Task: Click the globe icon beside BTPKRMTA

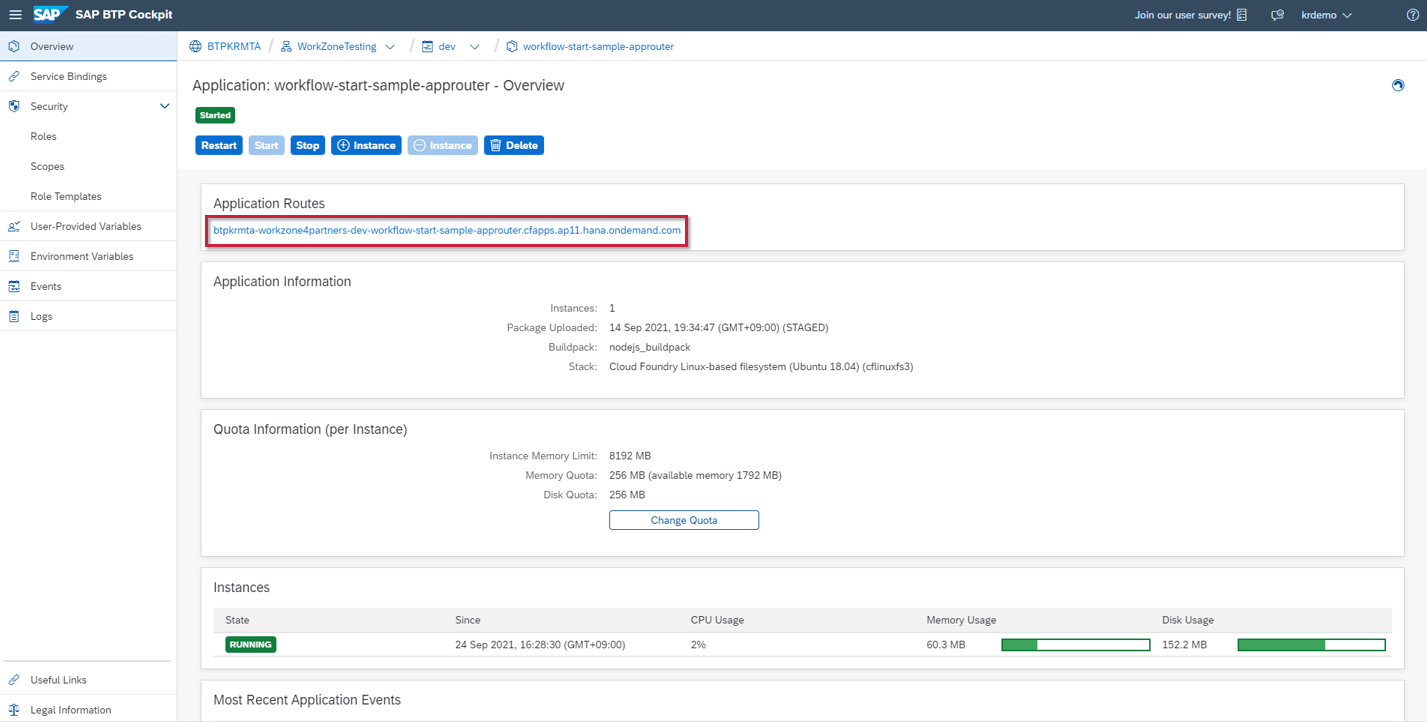Action: pos(196,46)
